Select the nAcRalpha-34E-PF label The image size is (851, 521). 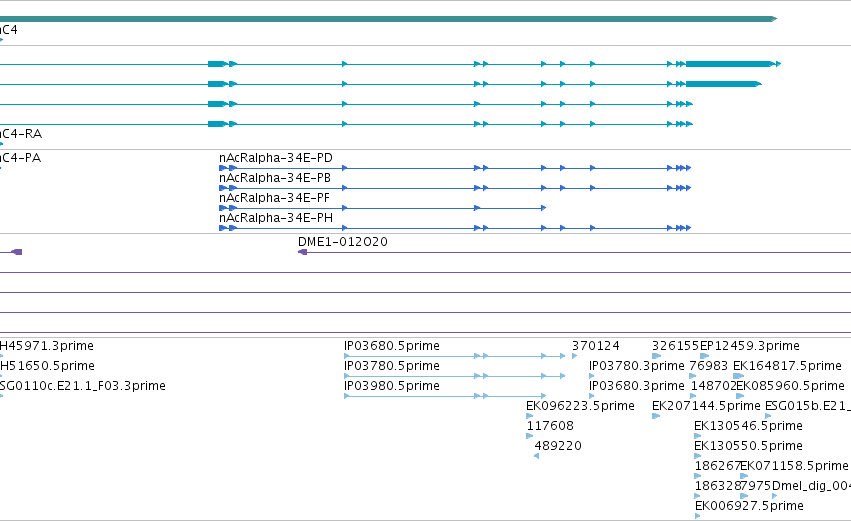click(274, 198)
